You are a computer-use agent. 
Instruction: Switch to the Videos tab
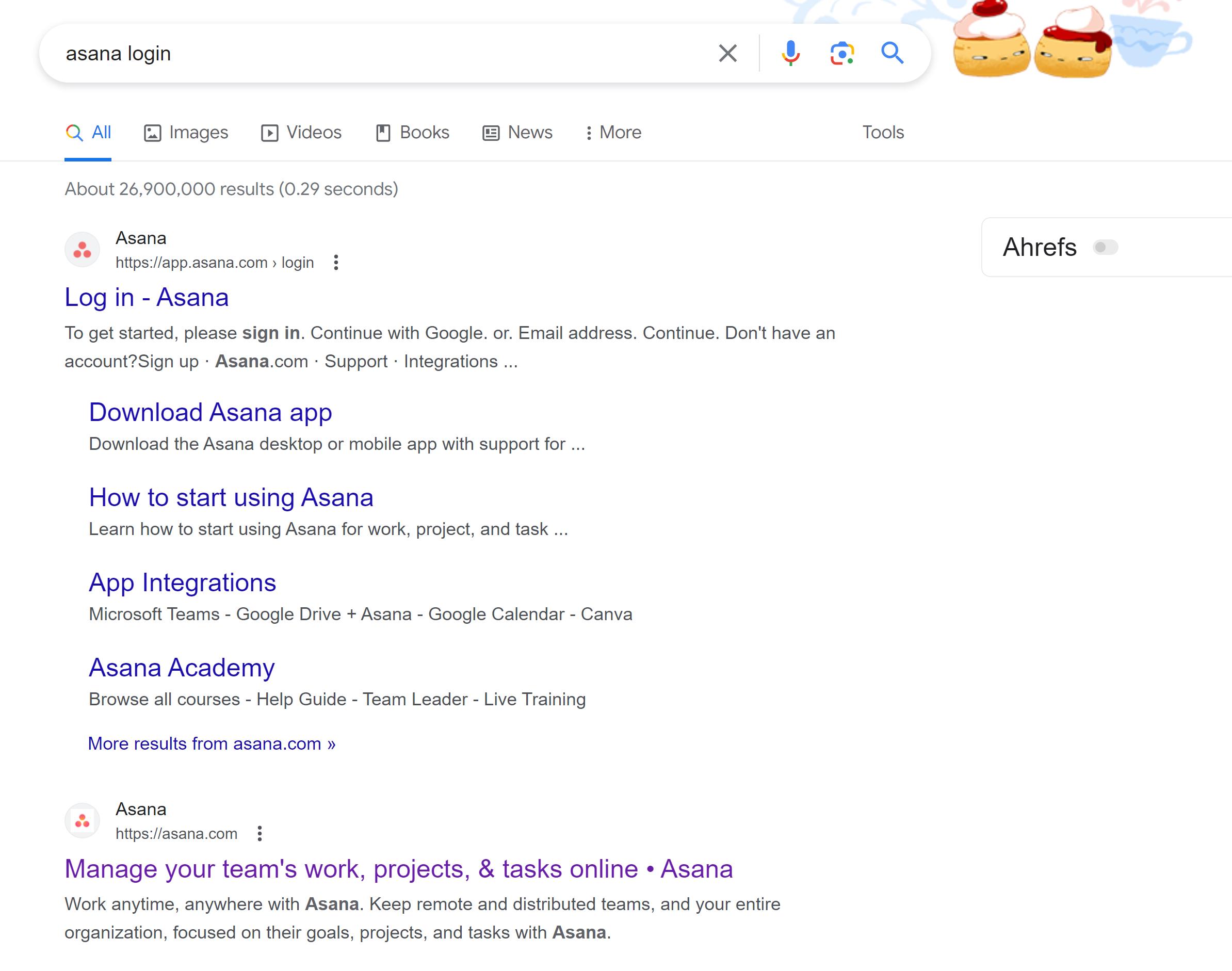301,132
